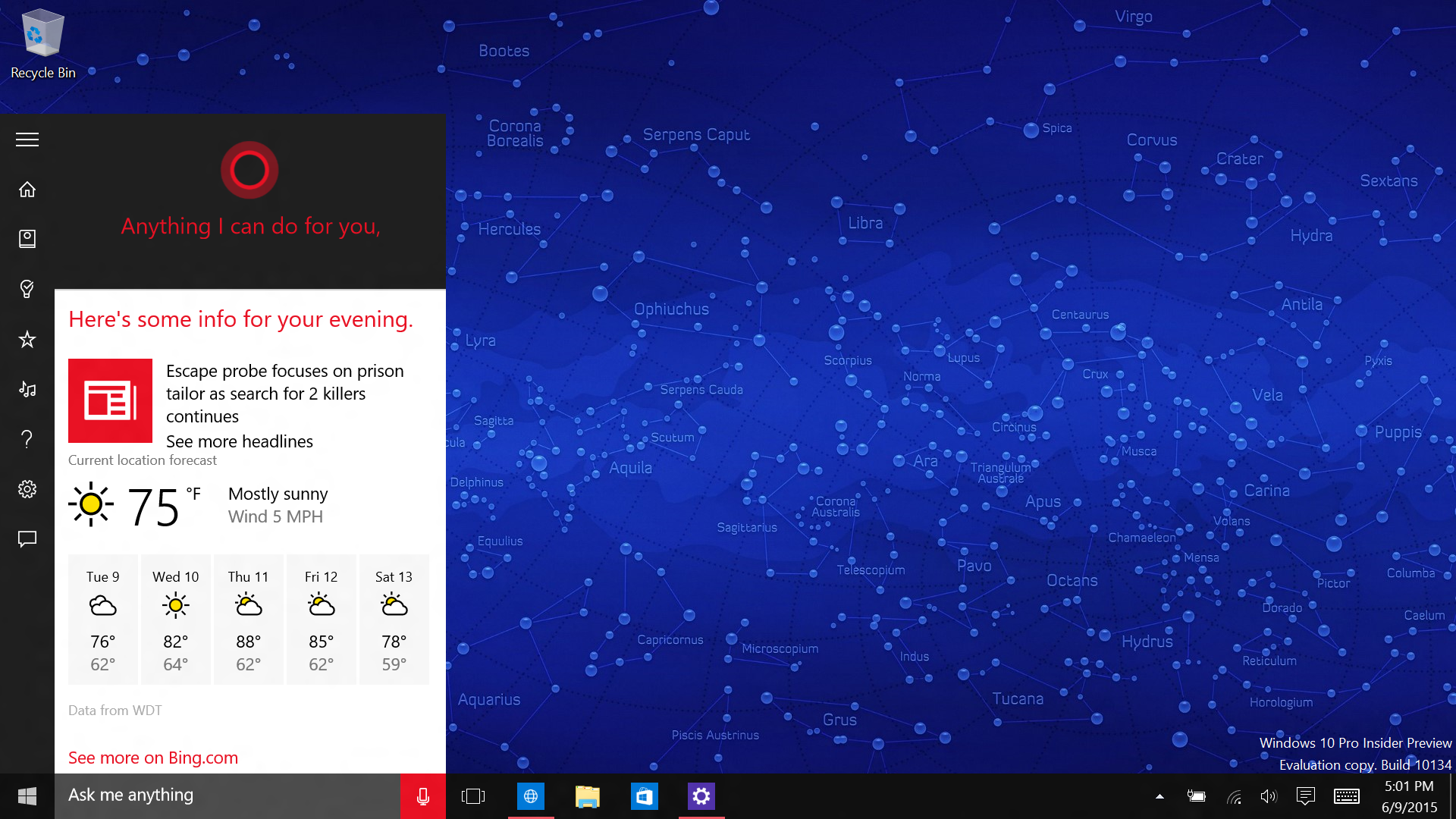Open Cortana Feedback chat icon
Image resolution: width=1456 pixels, height=819 pixels.
pos(27,539)
